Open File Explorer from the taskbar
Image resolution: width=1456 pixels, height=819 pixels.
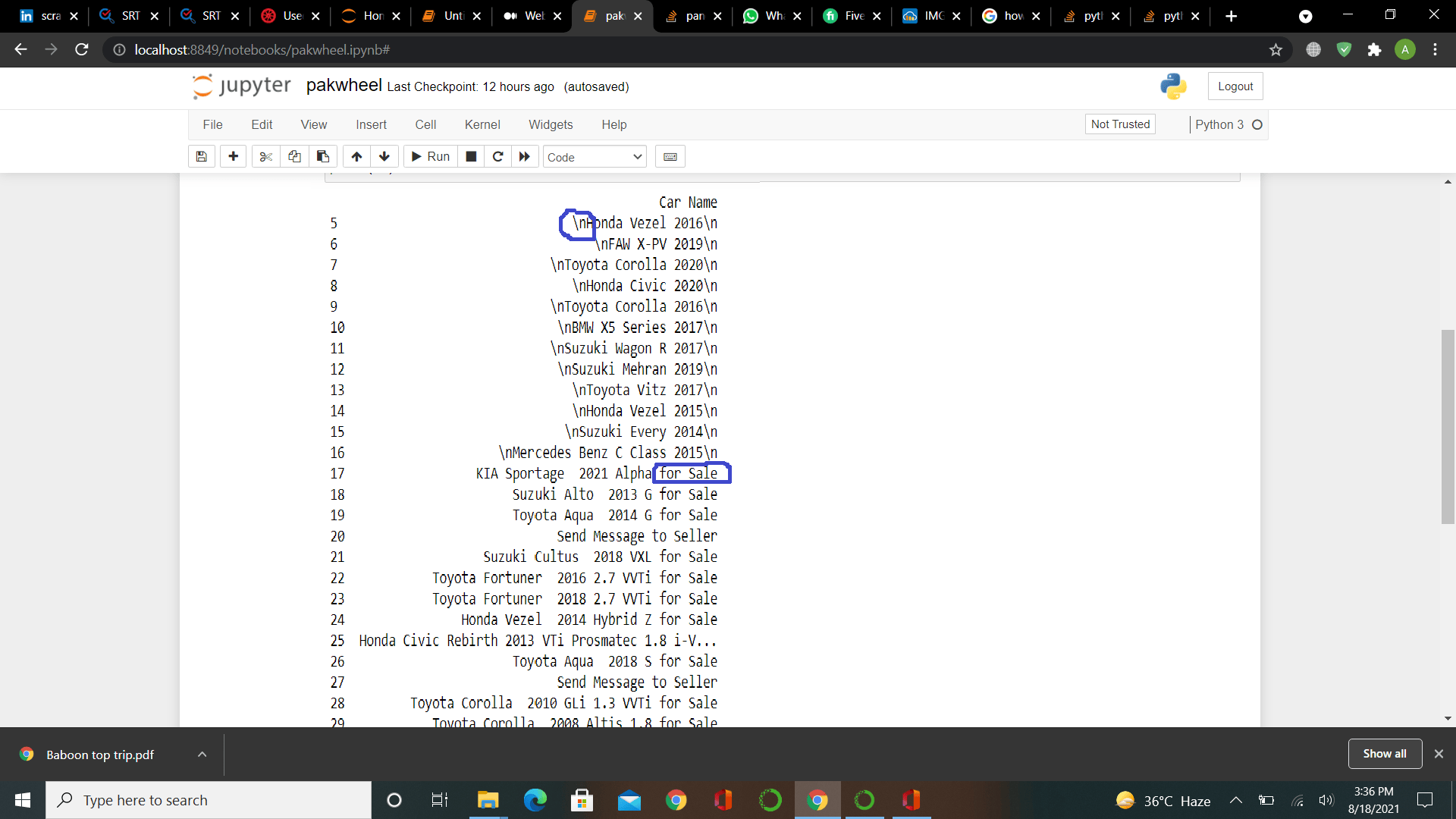click(x=488, y=800)
